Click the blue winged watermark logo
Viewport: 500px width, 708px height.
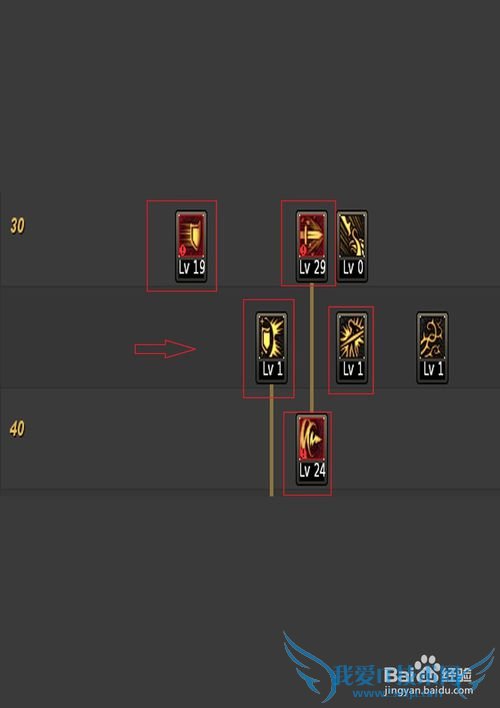389,665
